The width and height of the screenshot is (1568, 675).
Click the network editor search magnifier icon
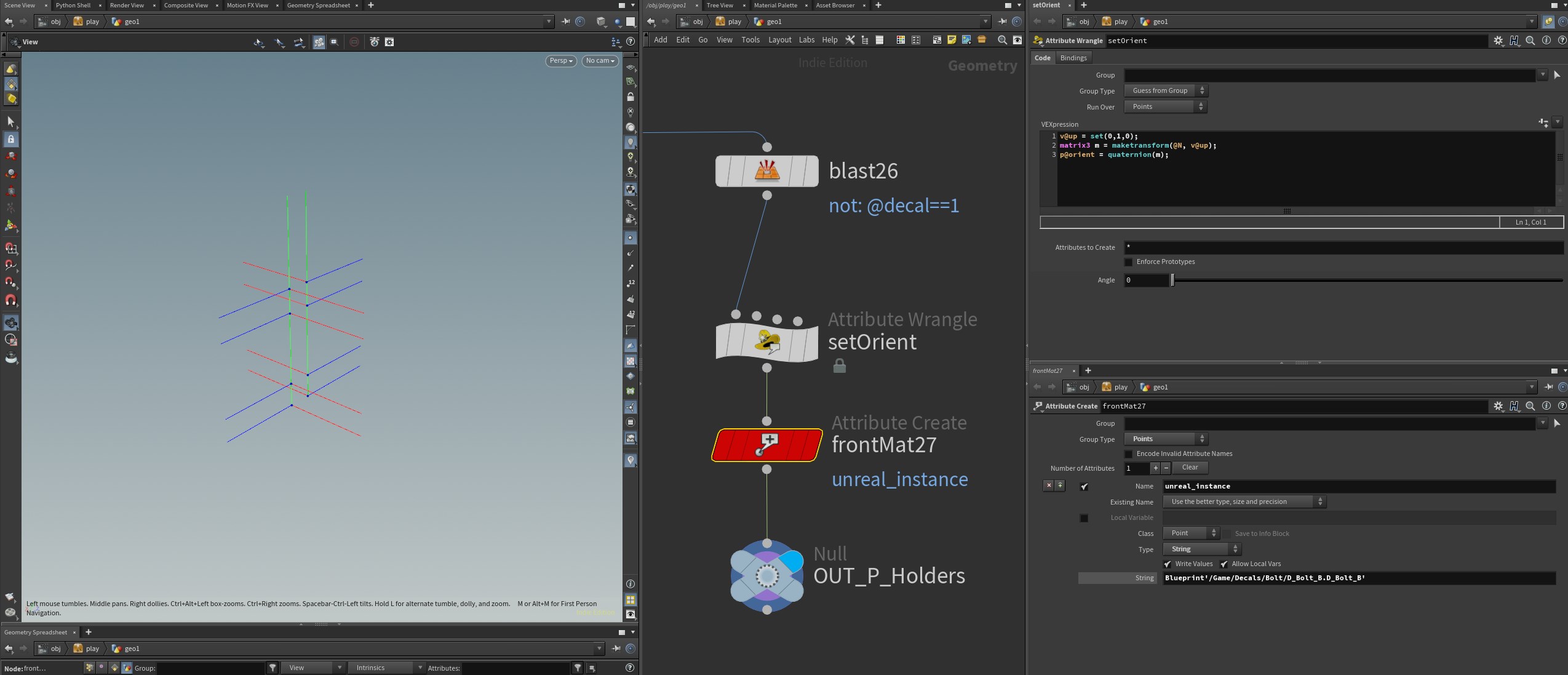(1002, 40)
